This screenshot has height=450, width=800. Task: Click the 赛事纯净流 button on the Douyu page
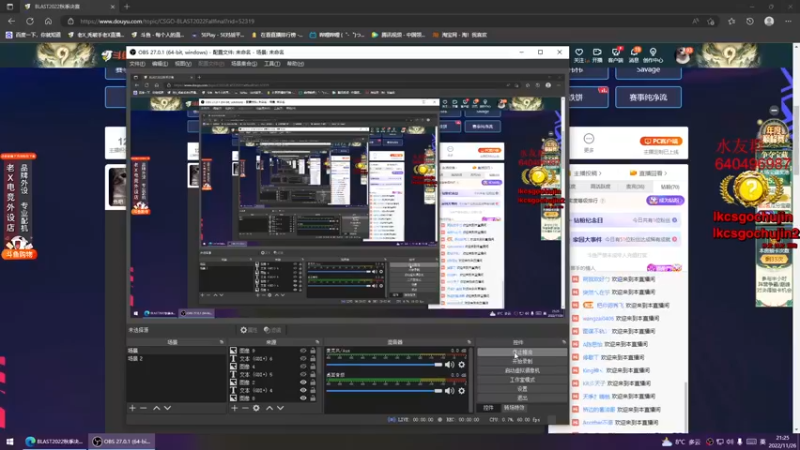[x=648, y=97]
